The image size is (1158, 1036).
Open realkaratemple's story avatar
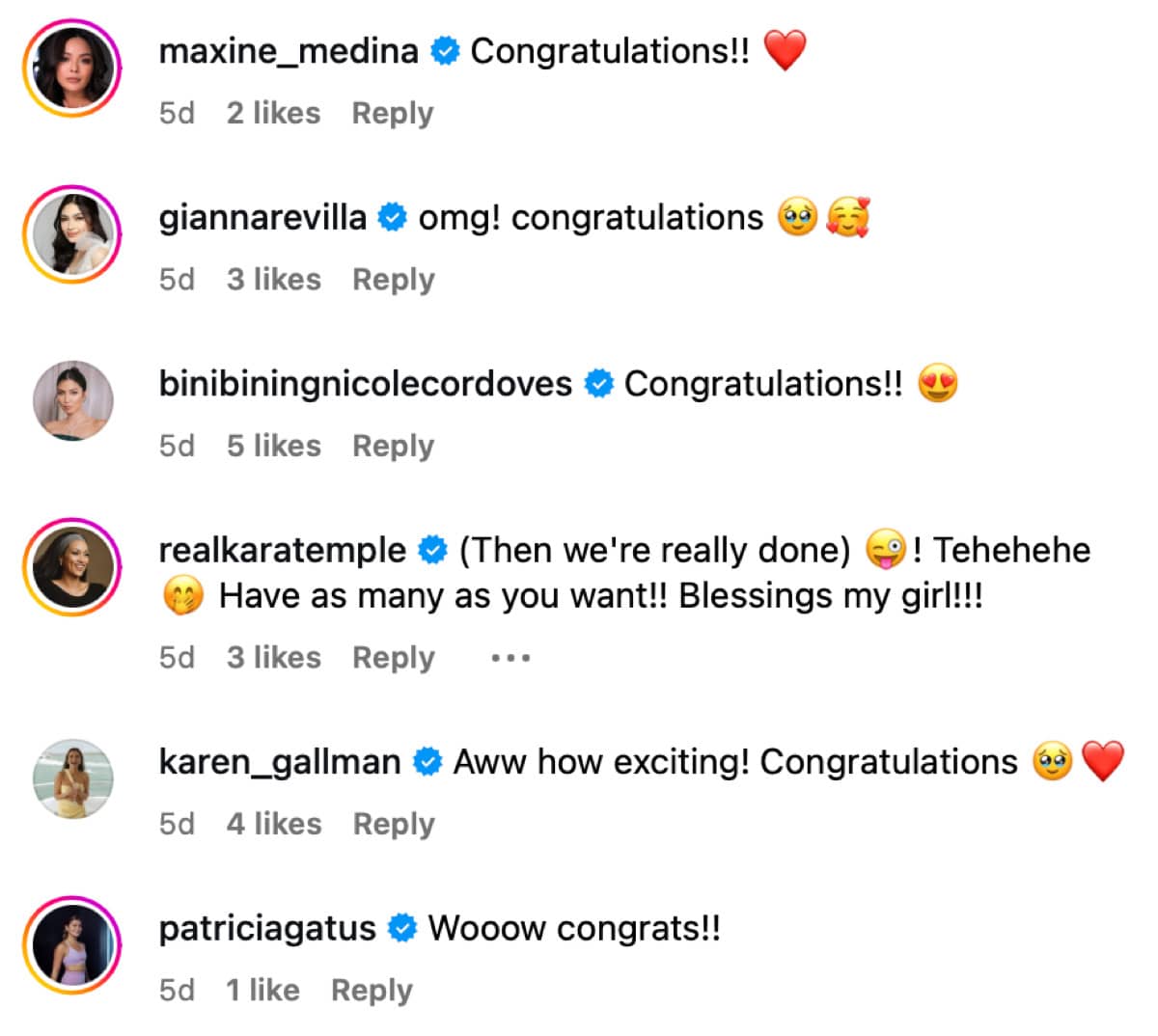click(x=72, y=567)
